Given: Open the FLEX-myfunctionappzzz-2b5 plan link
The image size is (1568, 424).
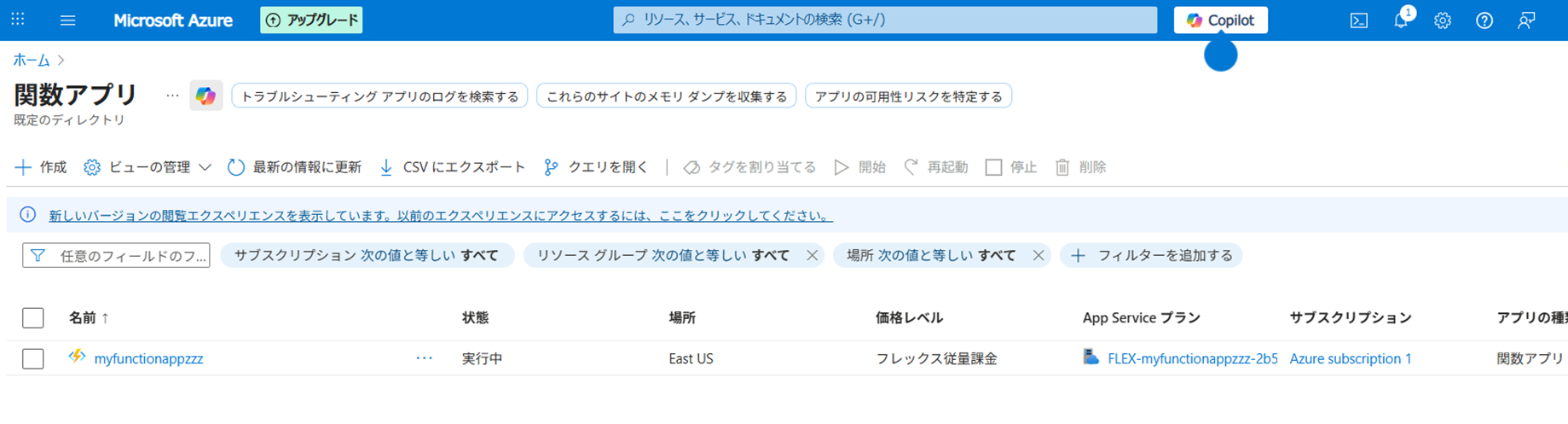Looking at the screenshot, I should (x=1193, y=359).
